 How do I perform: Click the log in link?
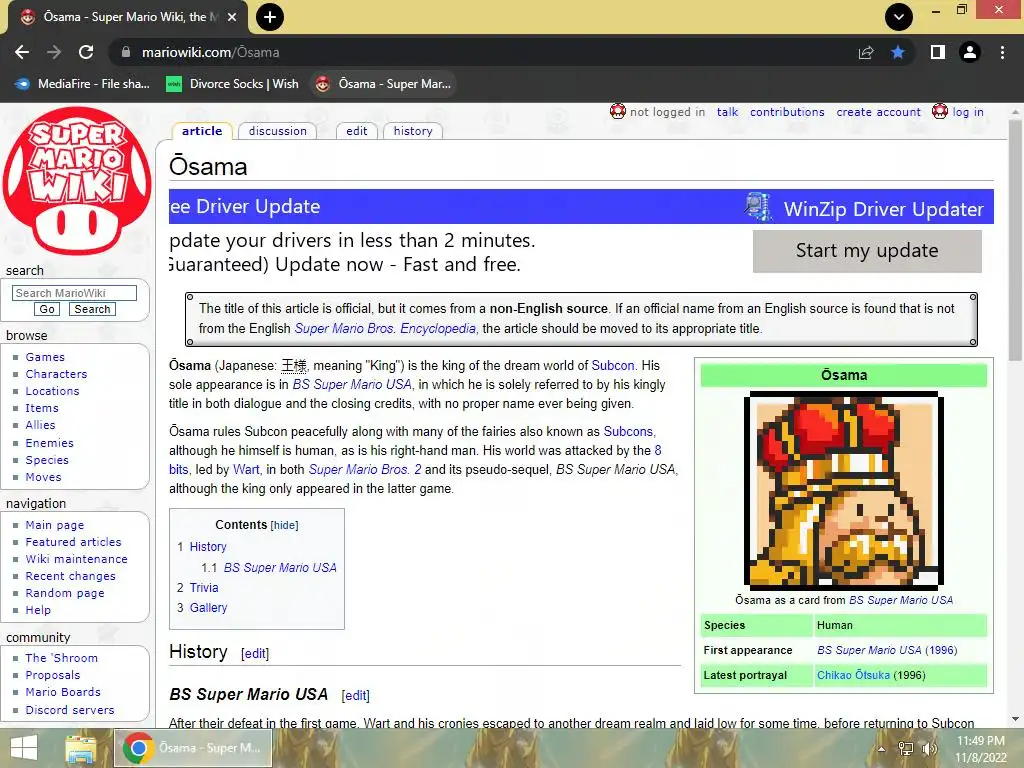[968, 112]
